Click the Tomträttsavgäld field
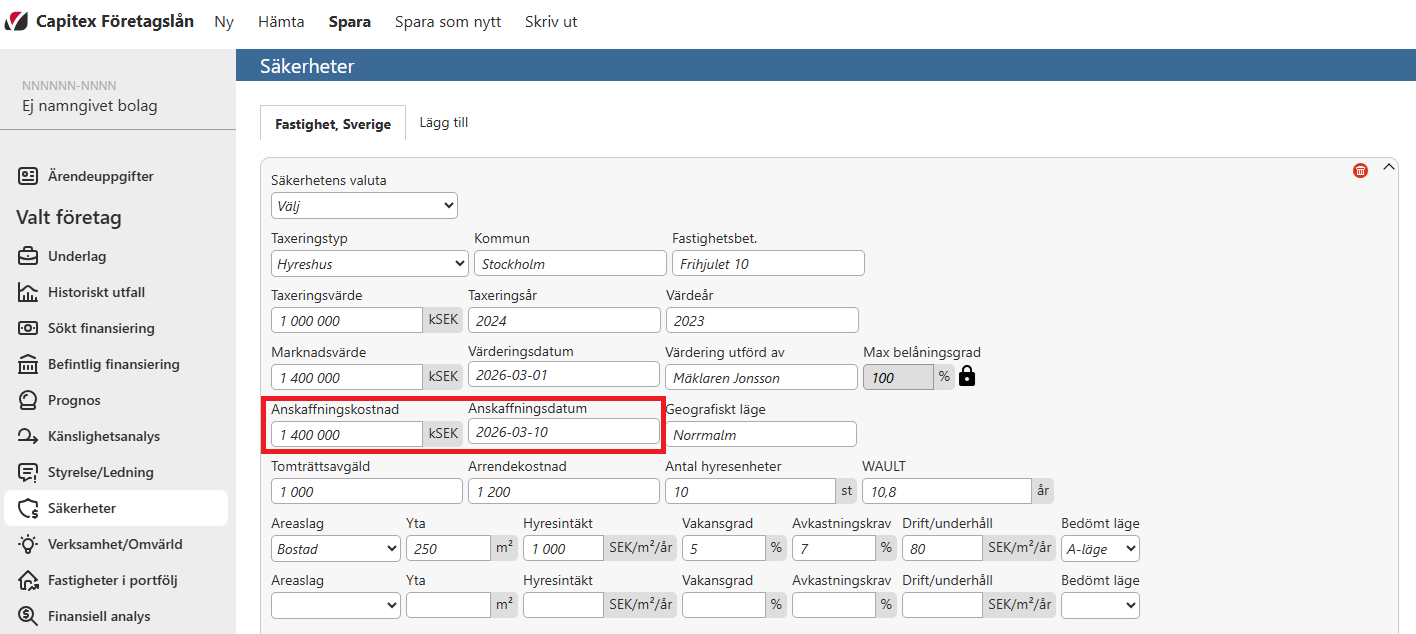The height and width of the screenshot is (634, 1416). [x=367, y=491]
